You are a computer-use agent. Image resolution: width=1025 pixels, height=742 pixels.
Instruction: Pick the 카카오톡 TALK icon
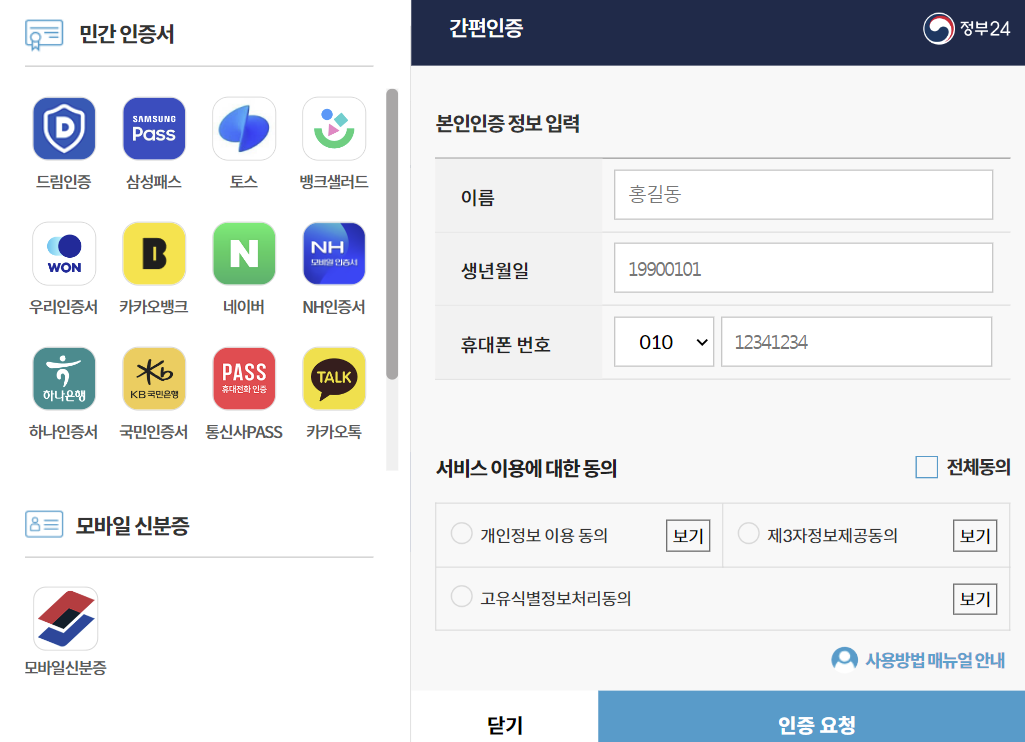pos(334,379)
